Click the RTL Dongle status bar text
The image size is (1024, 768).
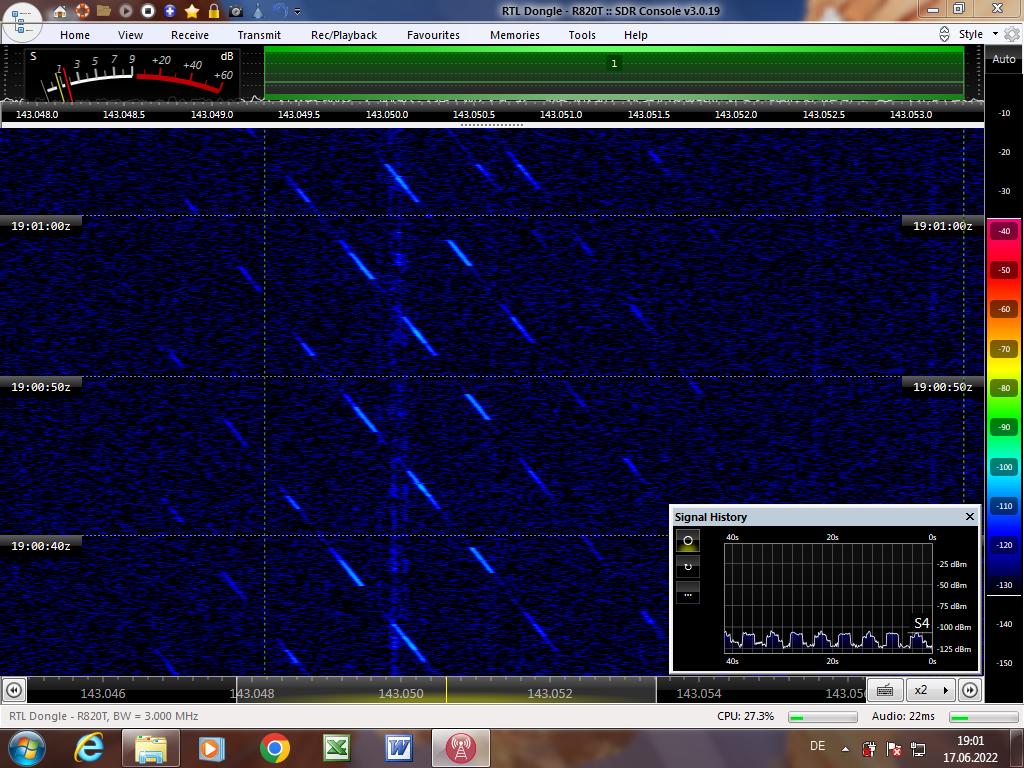click(x=103, y=716)
